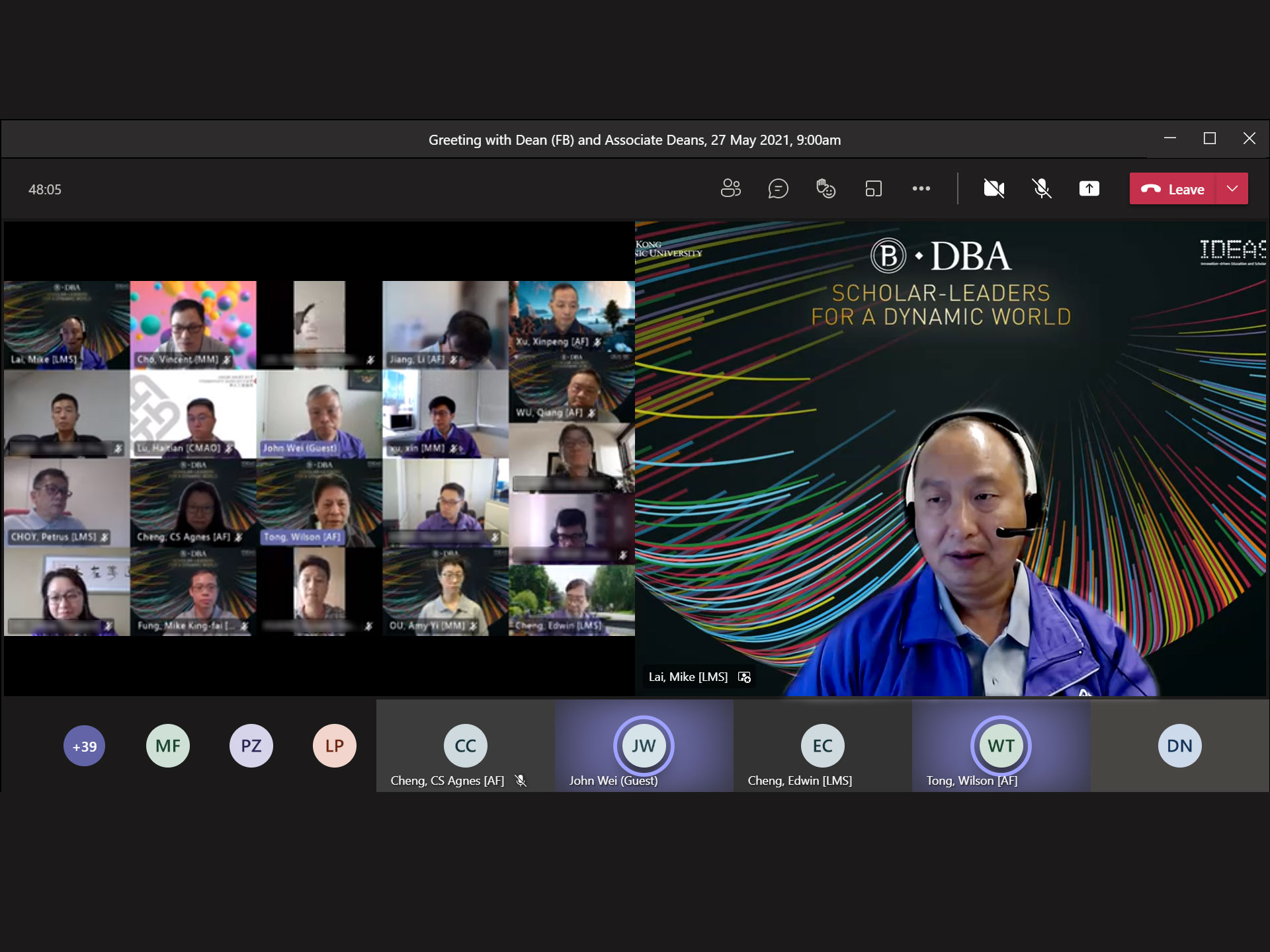Open the breakout rooms icon

point(873,189)
